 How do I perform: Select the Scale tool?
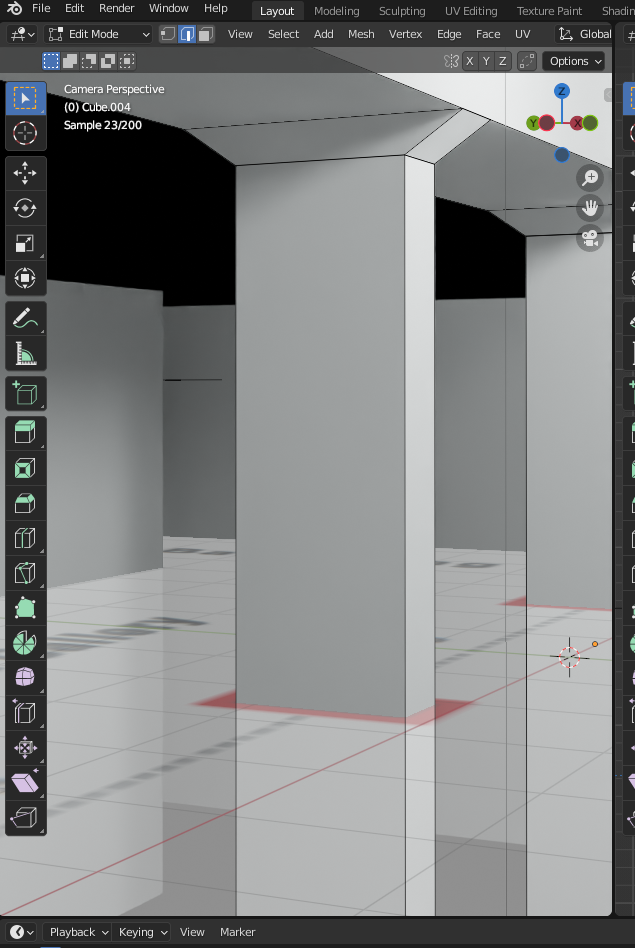point(25,243)
